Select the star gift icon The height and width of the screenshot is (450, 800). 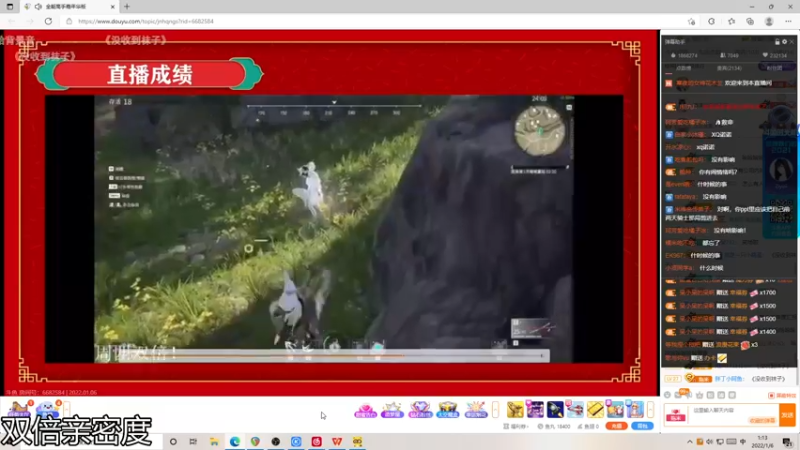click(x=392, y=410)
